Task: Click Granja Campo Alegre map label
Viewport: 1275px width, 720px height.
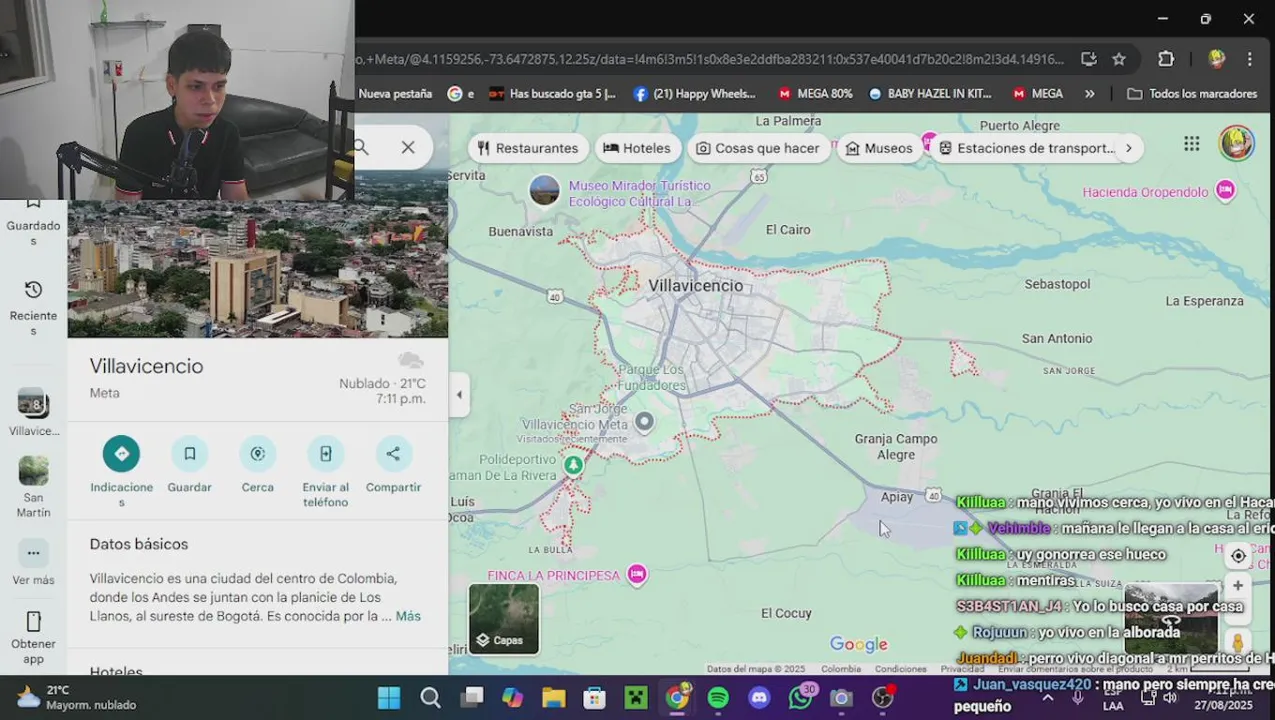Action: pyautogui.click(x=896, y=447)
